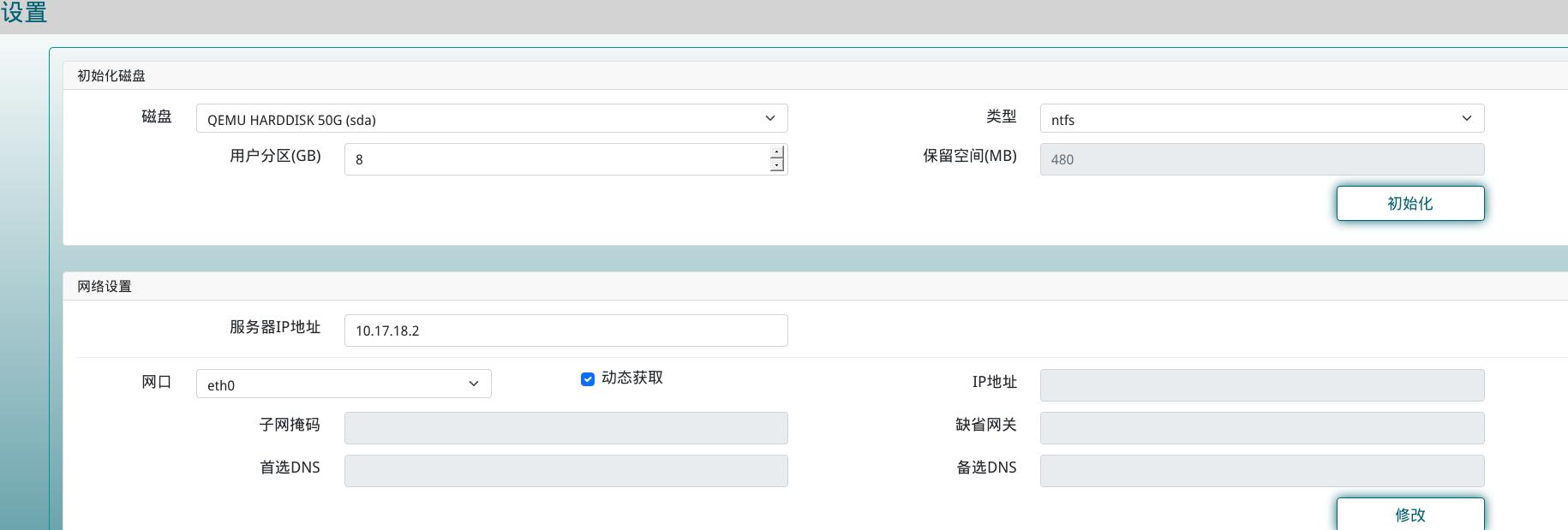The width and height of the screenshot is (1568, 530).
Task: Focus the 首选DNS text field
Action: point(566,471)
